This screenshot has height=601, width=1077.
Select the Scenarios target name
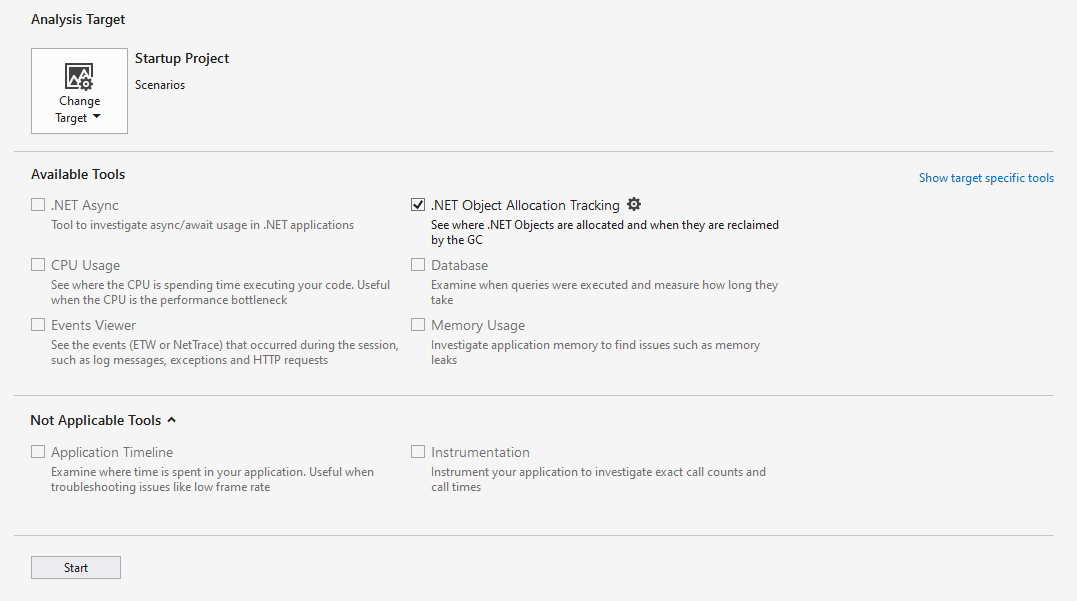[160, 84]
